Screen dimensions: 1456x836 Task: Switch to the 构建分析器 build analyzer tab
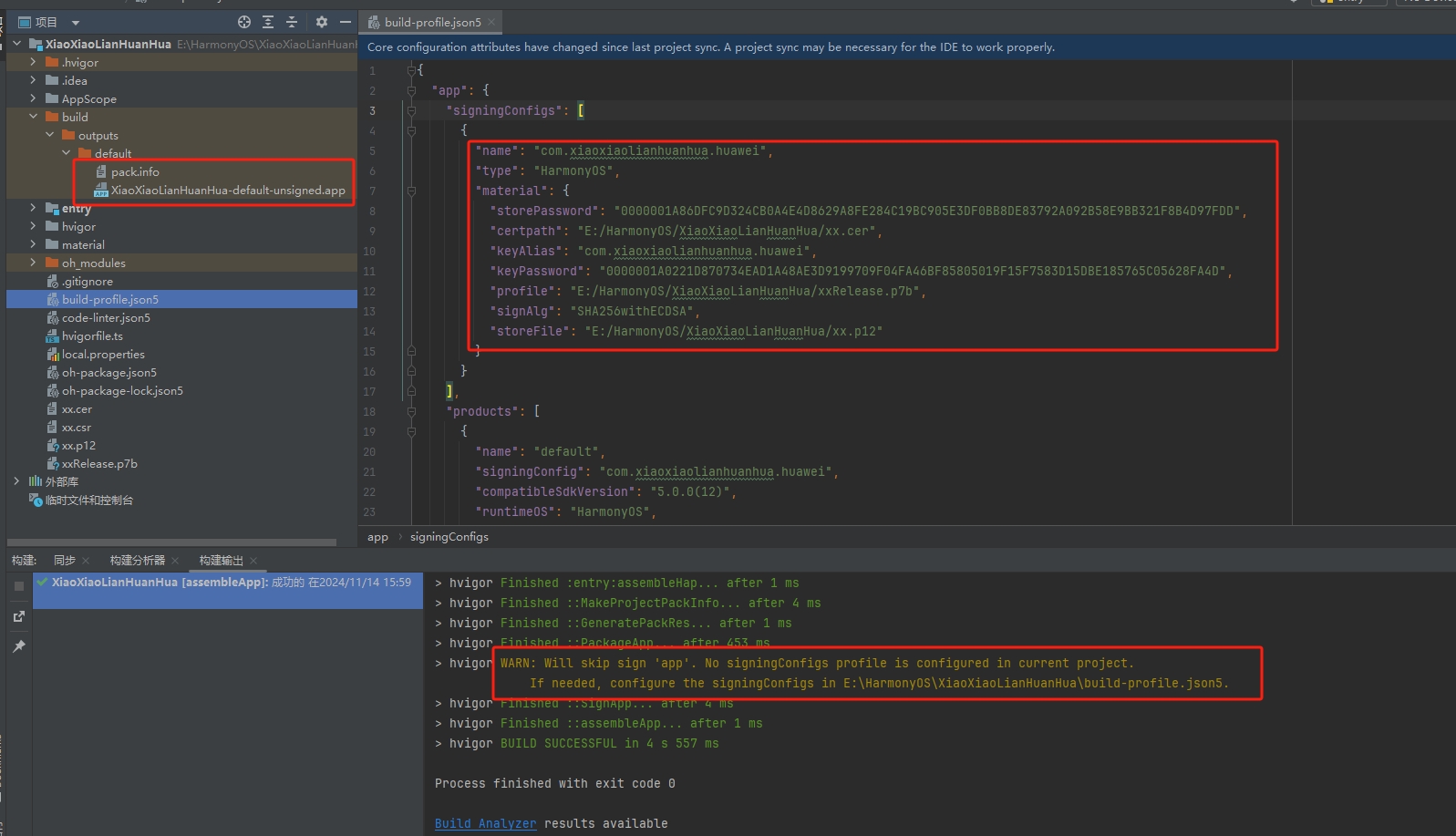coord(138,560)
